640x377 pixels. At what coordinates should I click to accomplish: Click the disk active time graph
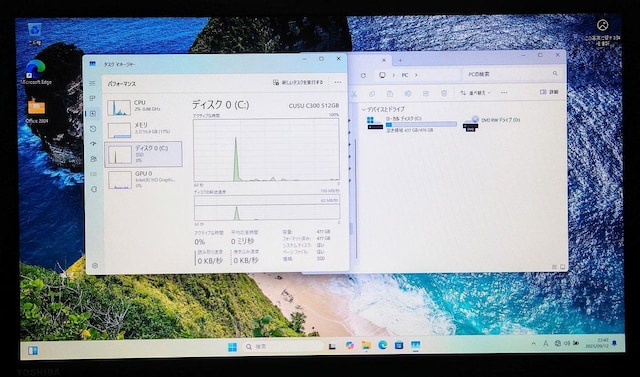point(266,150)
